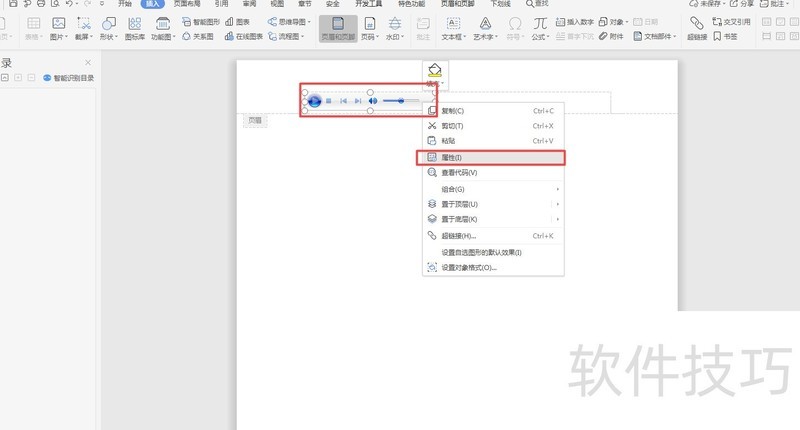
Task: Select 属性(I) in context menu
Action: 491,158
